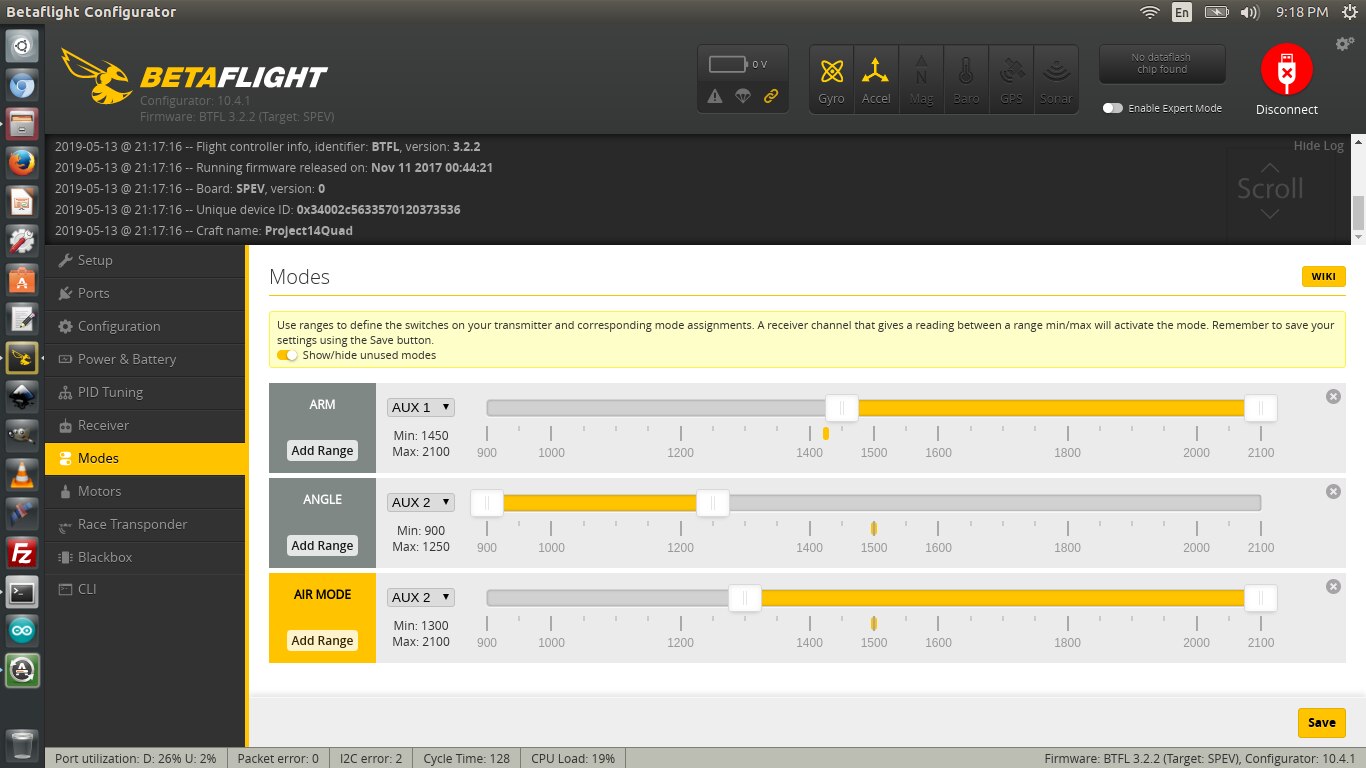Click Add Range for ARM mode
Screen dimensions: 1366x768
coord(322,450)
